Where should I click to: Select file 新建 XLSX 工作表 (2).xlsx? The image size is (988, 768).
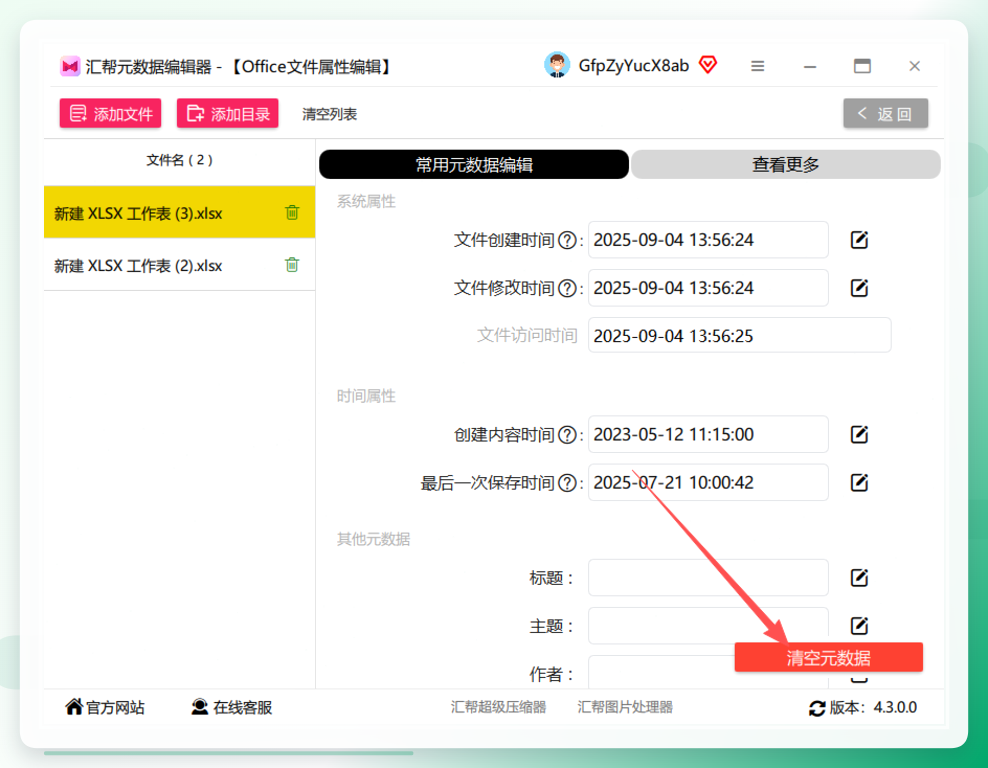pos(180,265)
